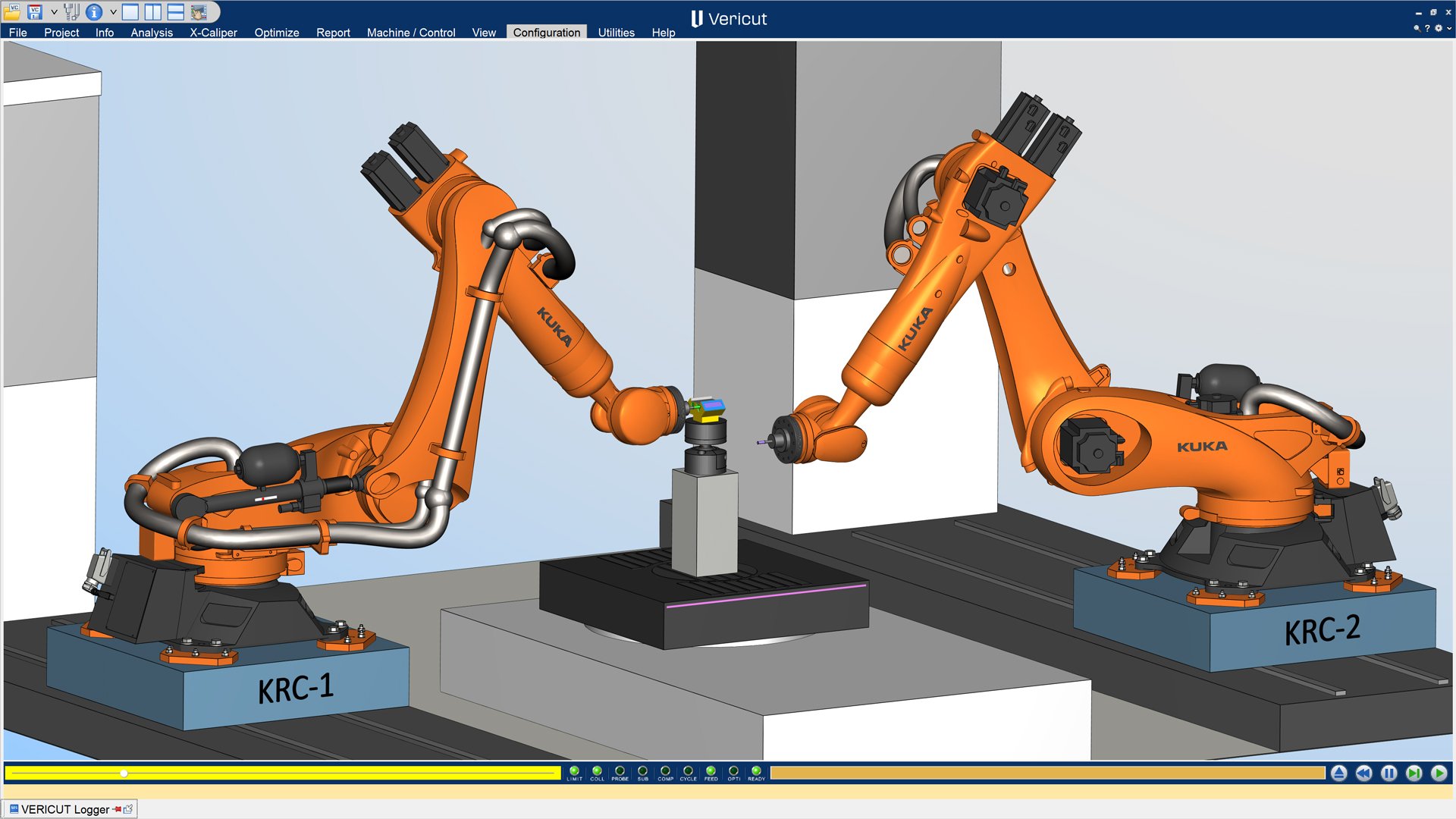
Task: Select the two-view vertical layout icon
Action: click(x=153, y=11)
